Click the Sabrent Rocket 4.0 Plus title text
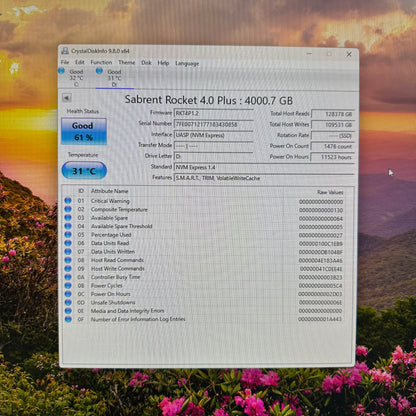416x416 pixels. [209, 100]
